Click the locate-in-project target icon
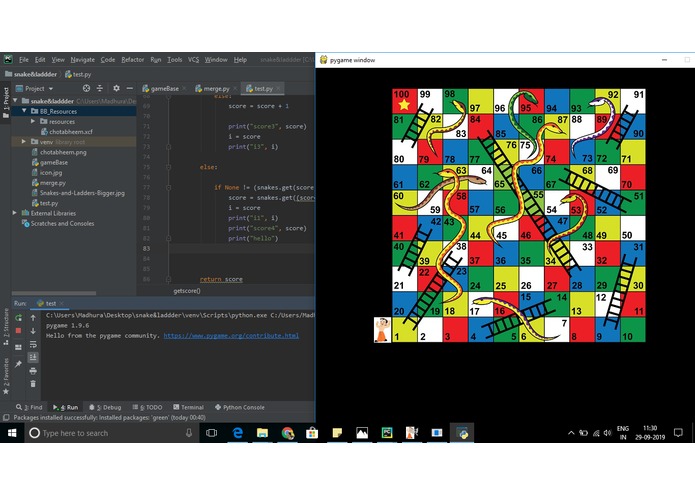The height and width of the screenshot is (494, 695). (86, 88)
